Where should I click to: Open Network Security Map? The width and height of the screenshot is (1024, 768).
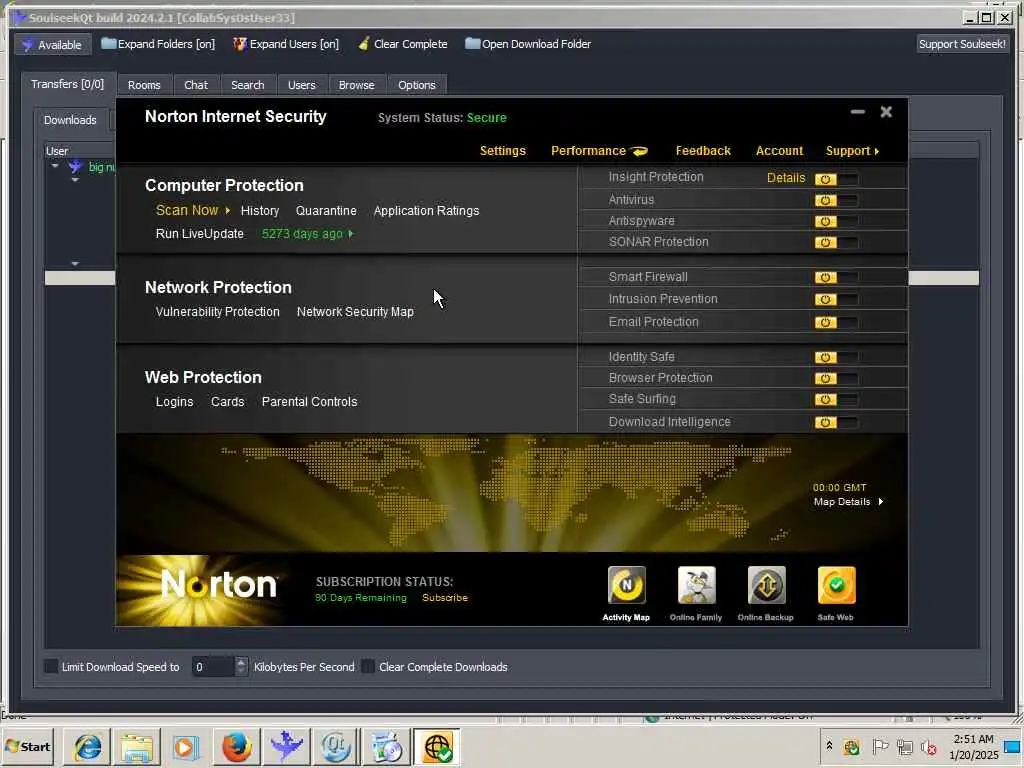[355, 312]
